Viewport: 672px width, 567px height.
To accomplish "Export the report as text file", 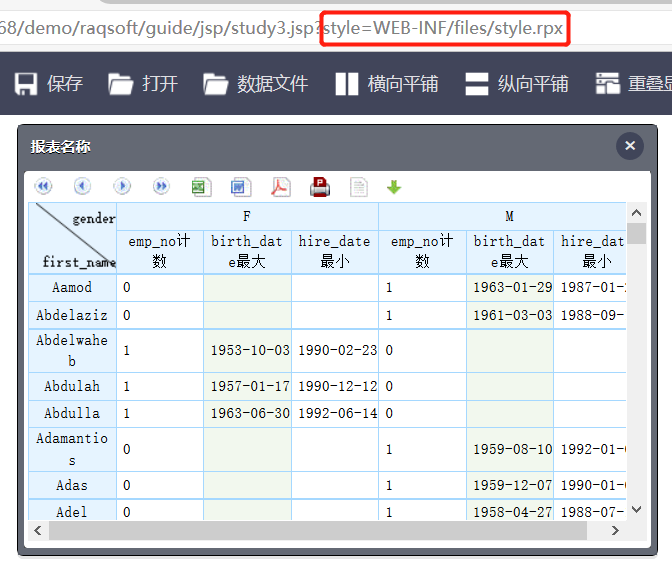I will pyautogui.click(x=358, y=186).
